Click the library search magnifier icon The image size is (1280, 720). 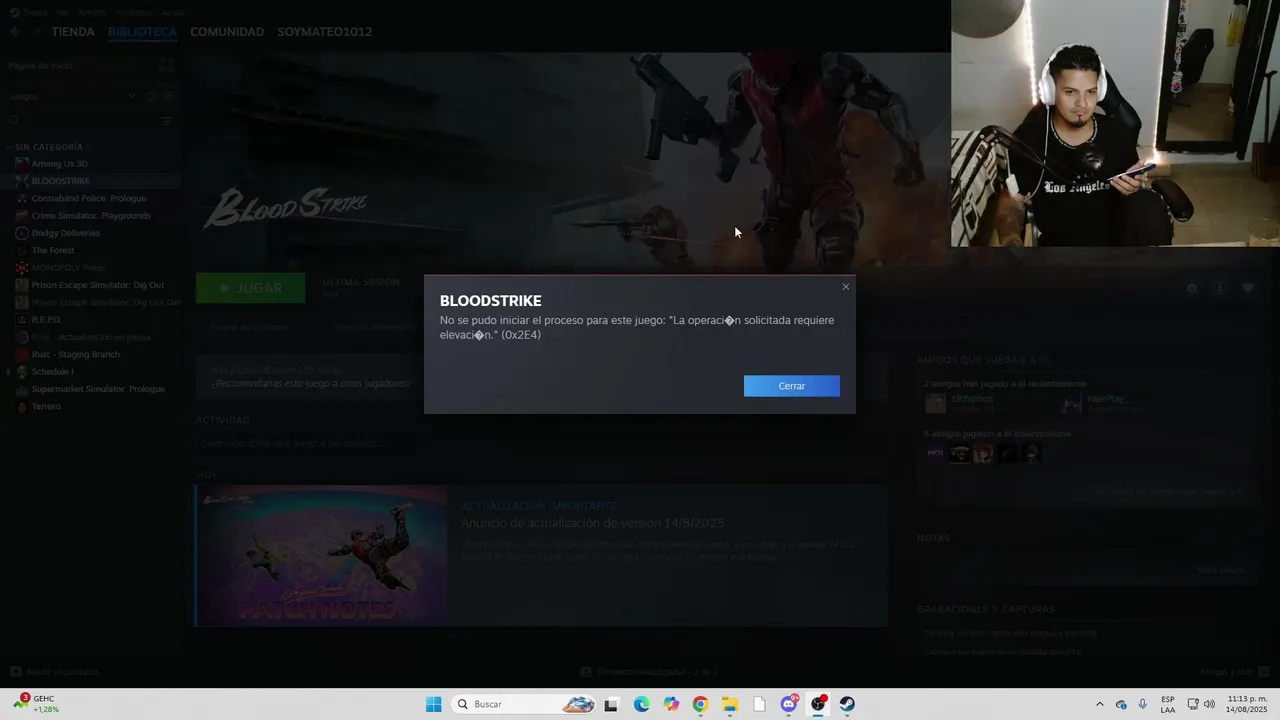coord(14,121)
